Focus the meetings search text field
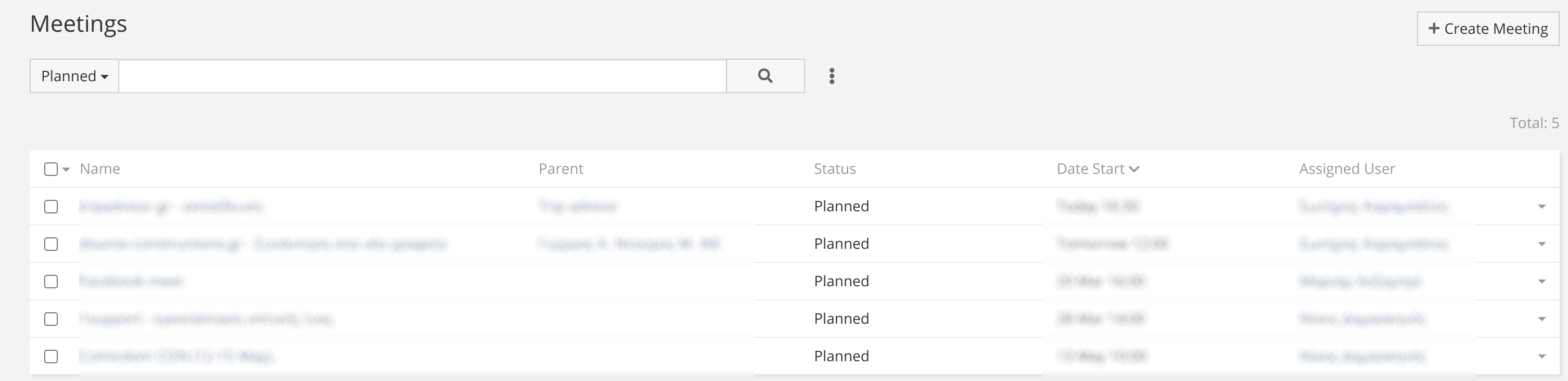The width and height of the screenshot is (1568, 381). coord(423,76)
